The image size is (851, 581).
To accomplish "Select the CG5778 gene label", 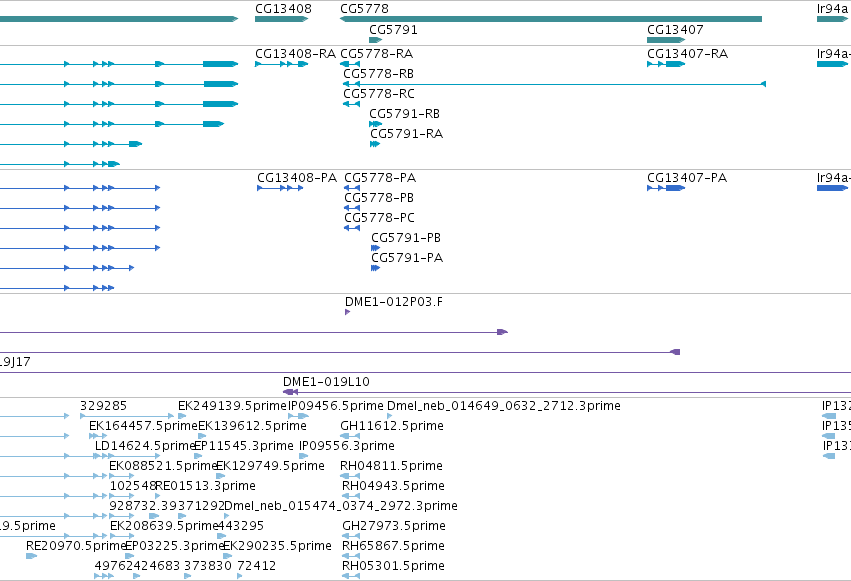I will 364,9.
